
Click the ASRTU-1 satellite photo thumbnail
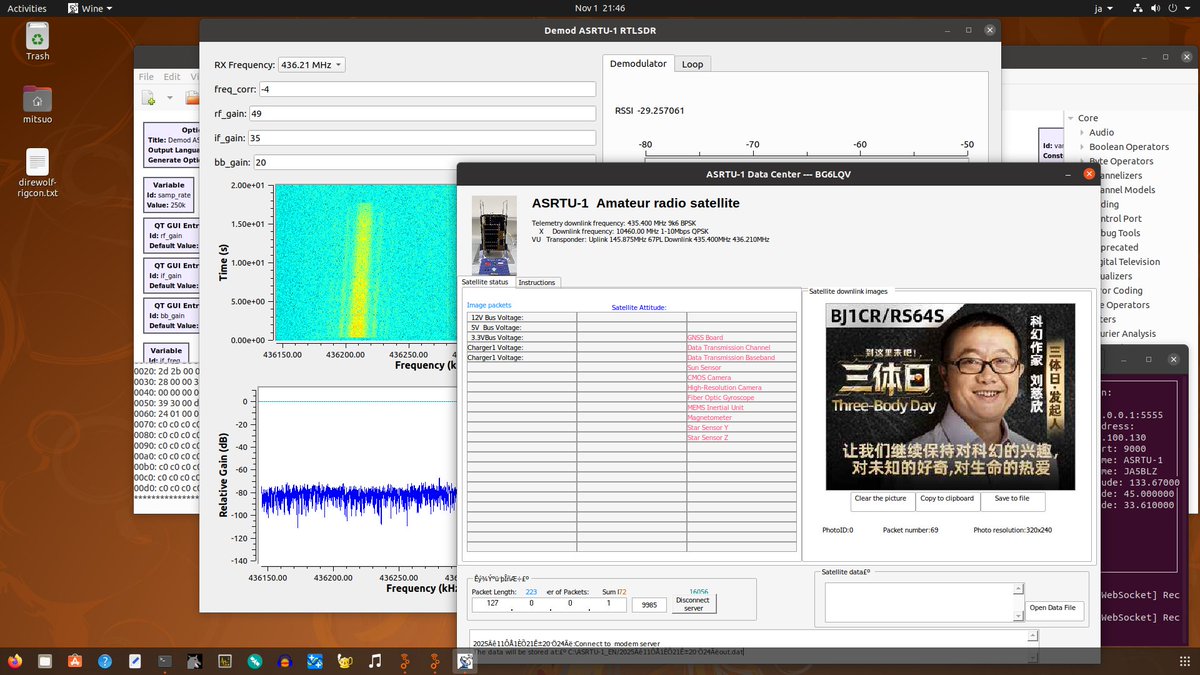[494, 235]
